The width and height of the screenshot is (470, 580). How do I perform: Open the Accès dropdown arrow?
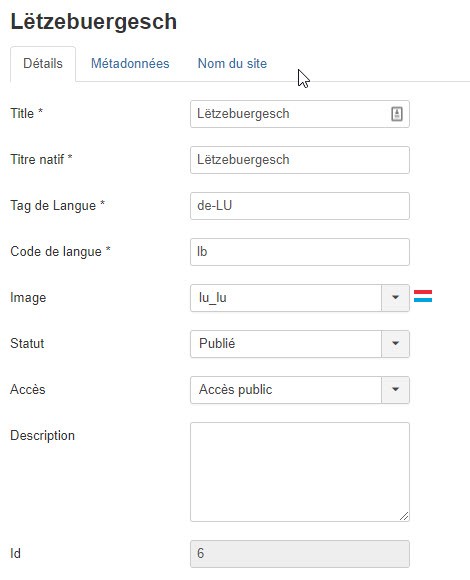tap(395, 390)
